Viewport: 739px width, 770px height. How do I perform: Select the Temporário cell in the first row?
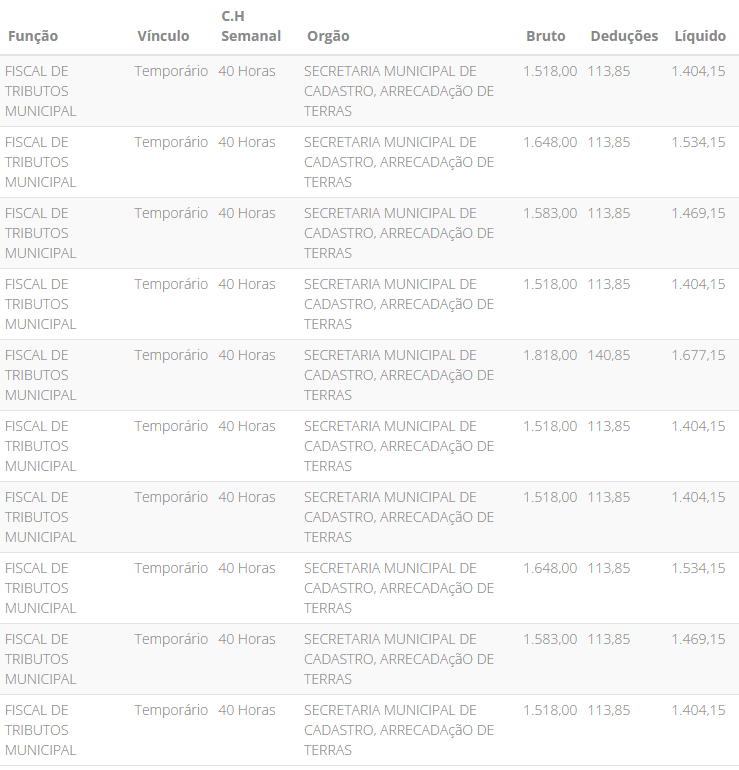171,71
